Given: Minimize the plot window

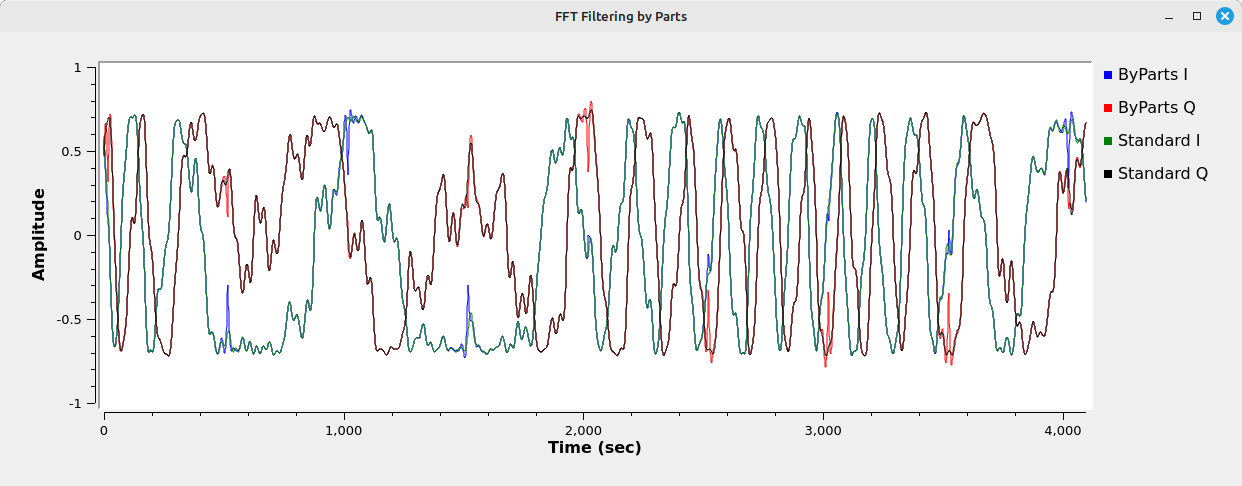Looking at the screenshot, I should (x=1169, y=16).
